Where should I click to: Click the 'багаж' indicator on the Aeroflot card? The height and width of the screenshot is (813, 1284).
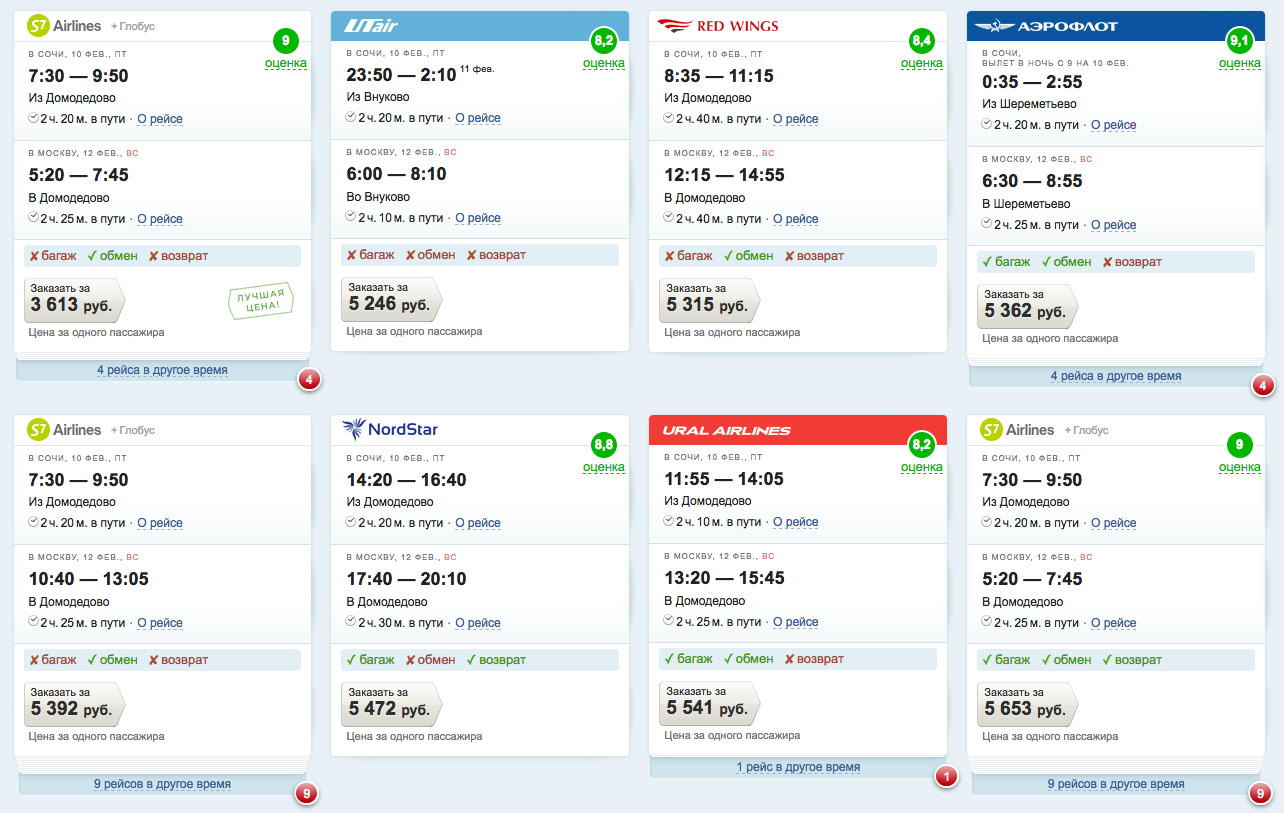point(1006,262)
